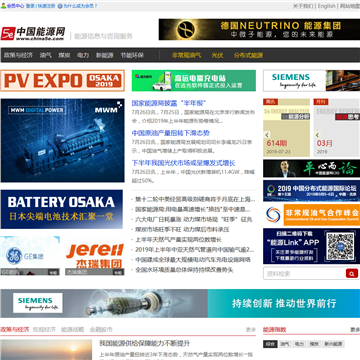Click the 更多 link beside 政策与经济
This screenshot has width=360, height=360.
pos(251,330)
